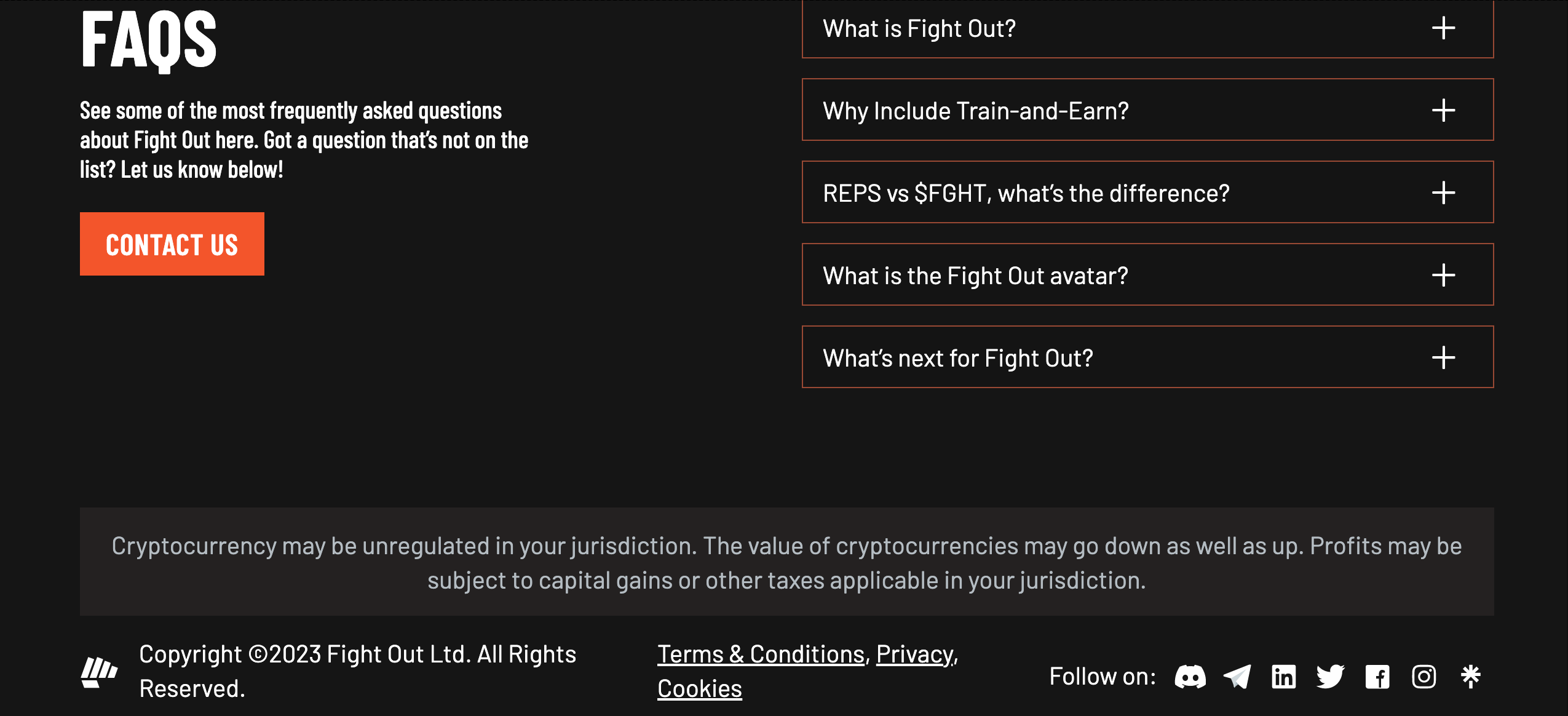Expand 'Why Include Train-and-Earn?' FAQ
Screen dimensions: 1568x716
pyautogui.click(x=976, y=111)
